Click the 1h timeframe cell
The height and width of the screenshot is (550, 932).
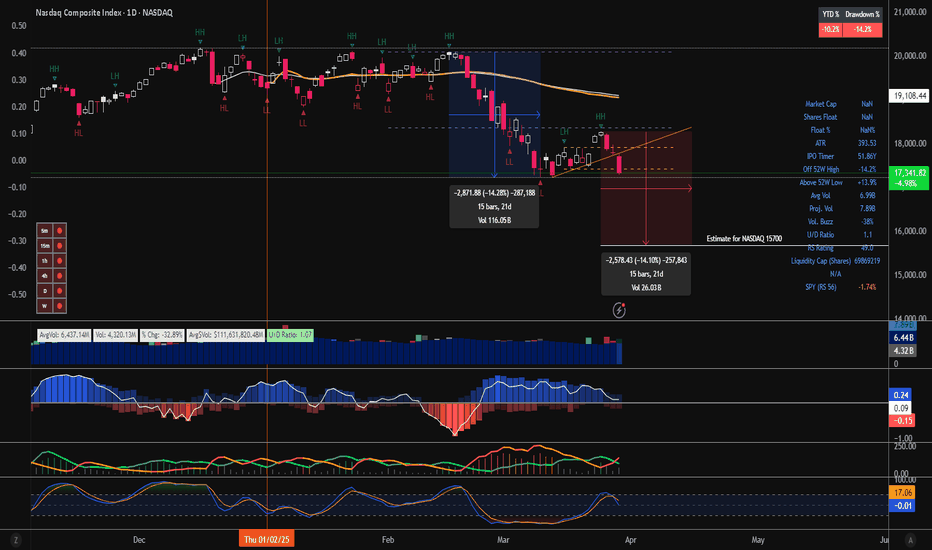click(45, 260)
